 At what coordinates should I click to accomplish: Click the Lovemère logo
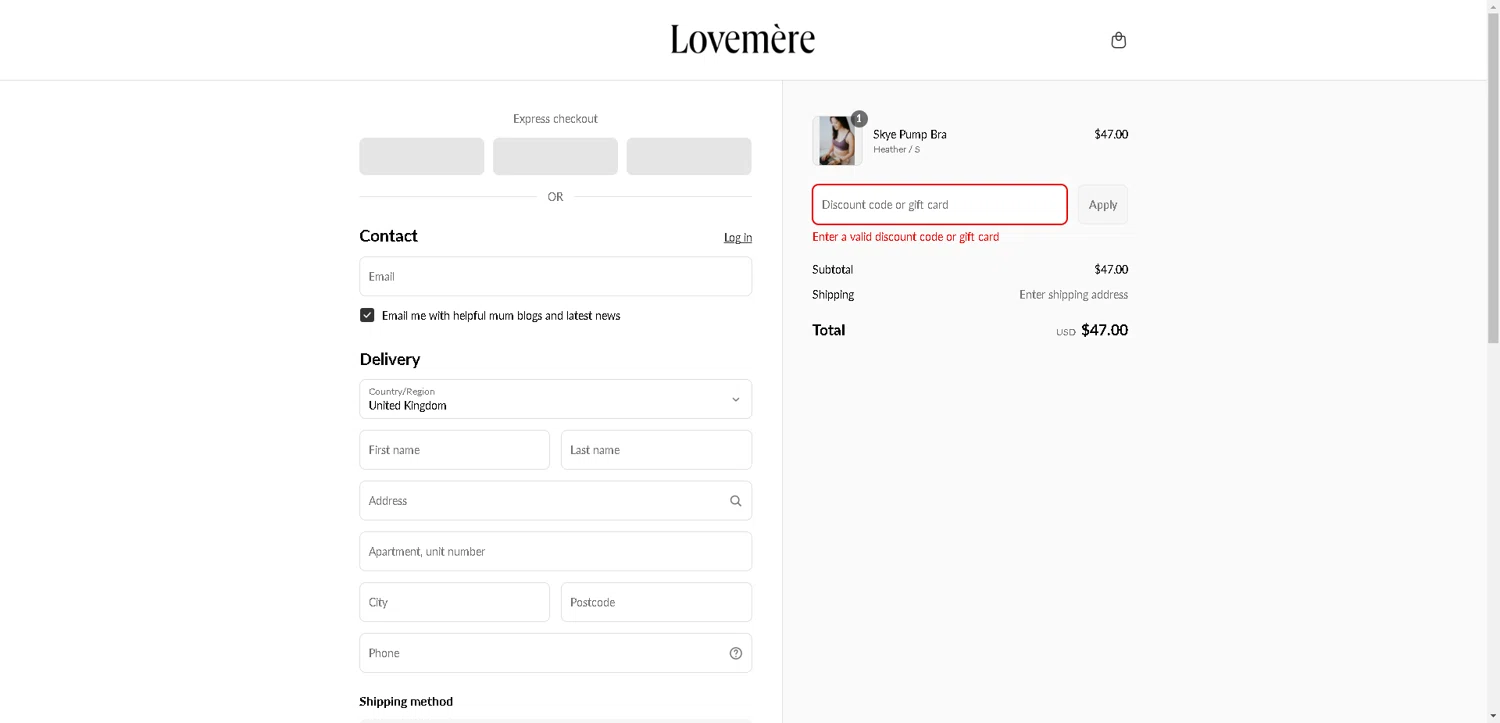pos(743,39)
